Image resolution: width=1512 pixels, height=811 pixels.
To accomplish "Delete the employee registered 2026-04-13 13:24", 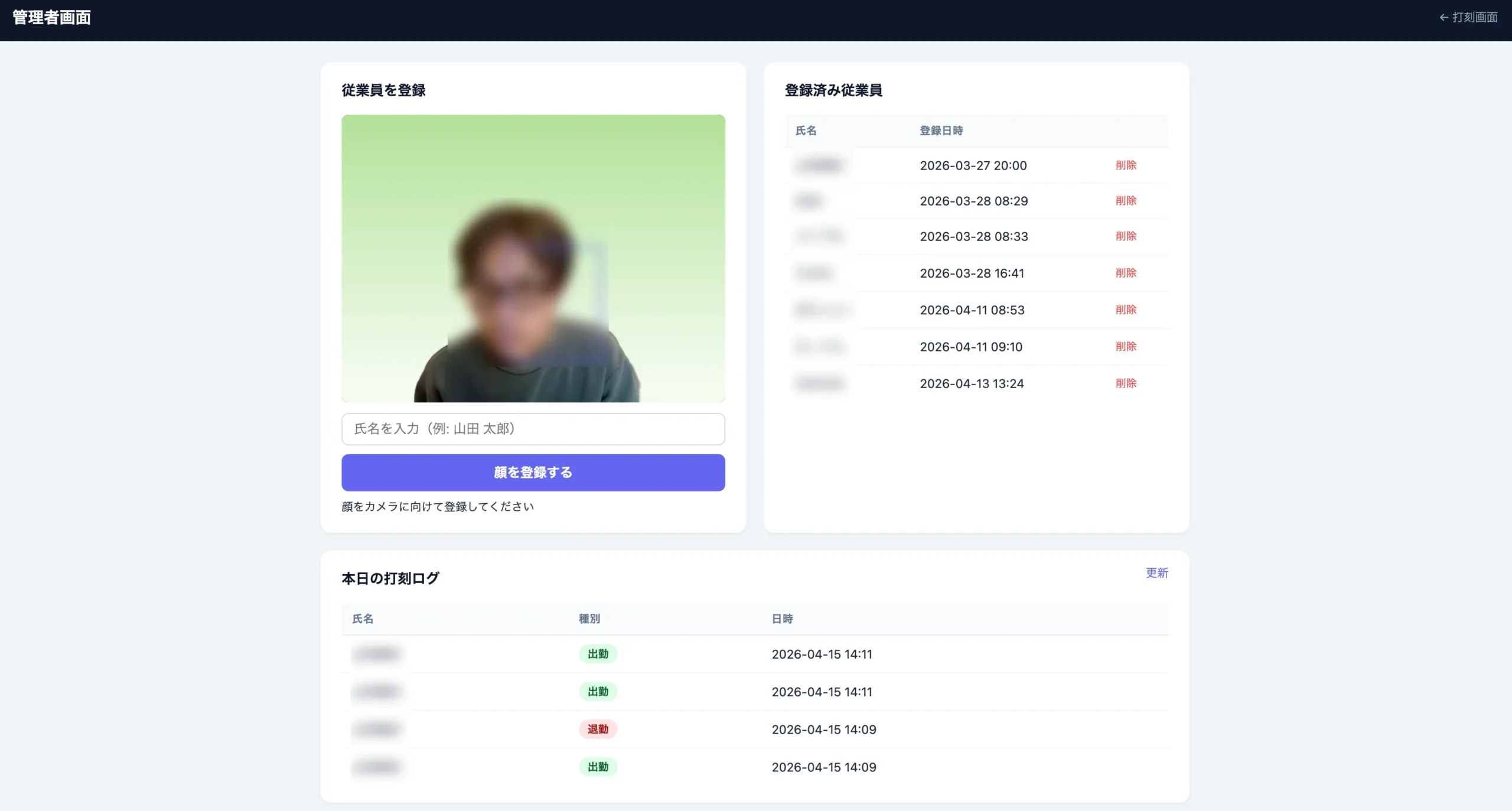I will 1126,383.
